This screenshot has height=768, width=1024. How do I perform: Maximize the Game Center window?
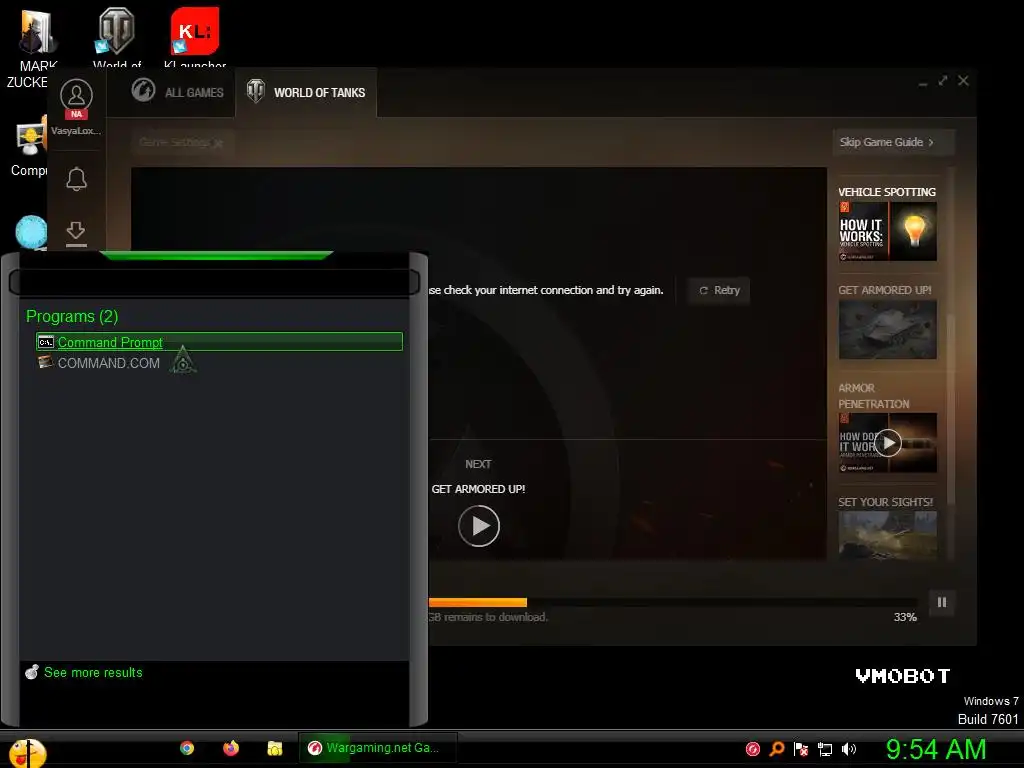pos(943,81)
